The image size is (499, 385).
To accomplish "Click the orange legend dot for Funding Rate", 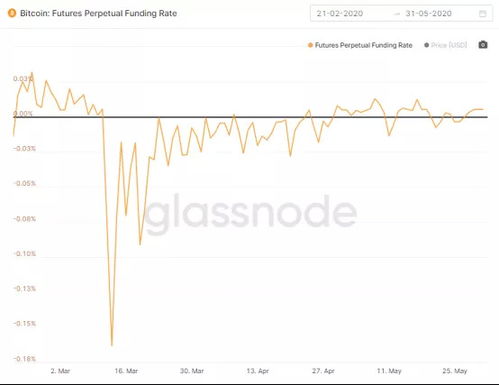I will tap(310, 45).
